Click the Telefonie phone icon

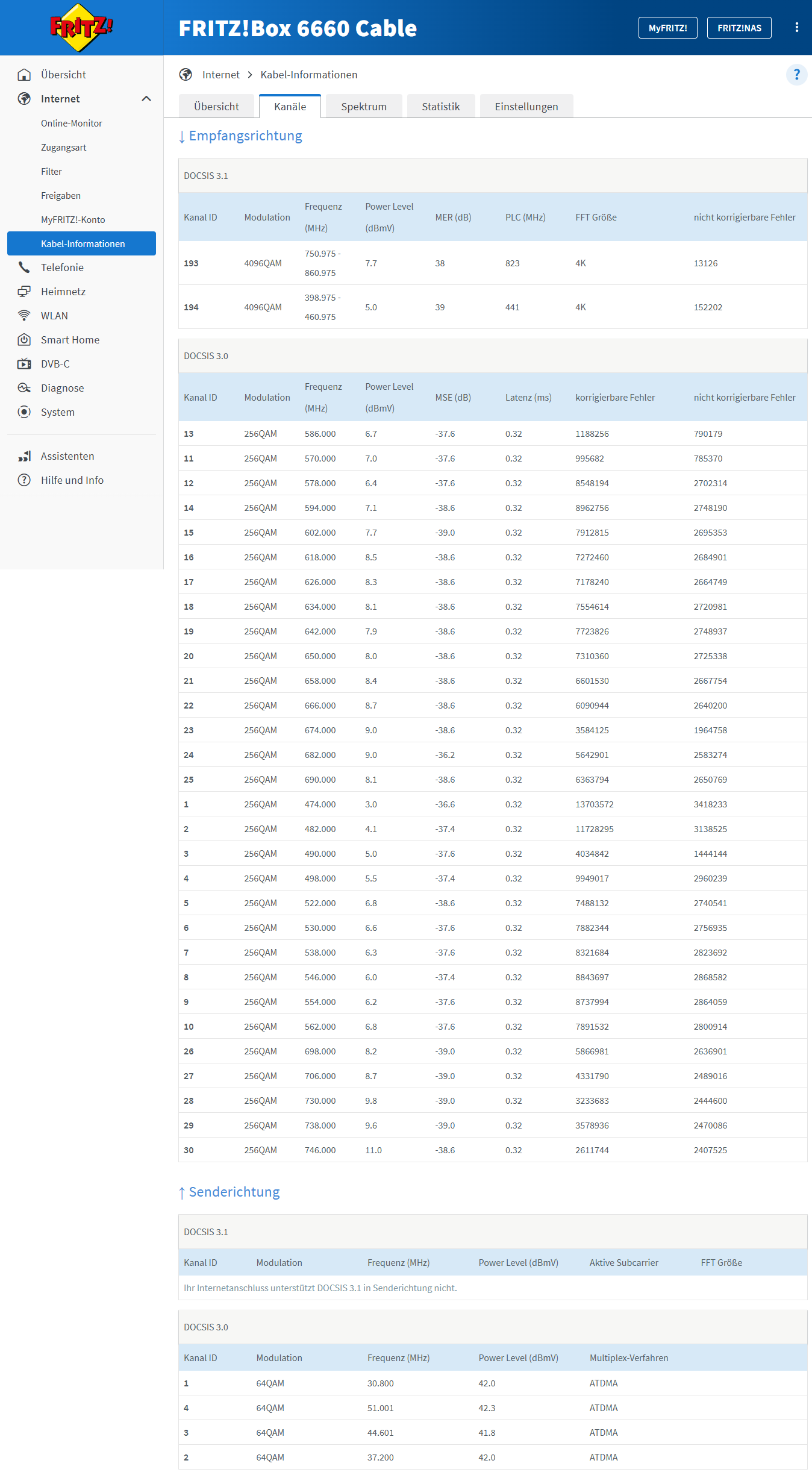(24, 268)
